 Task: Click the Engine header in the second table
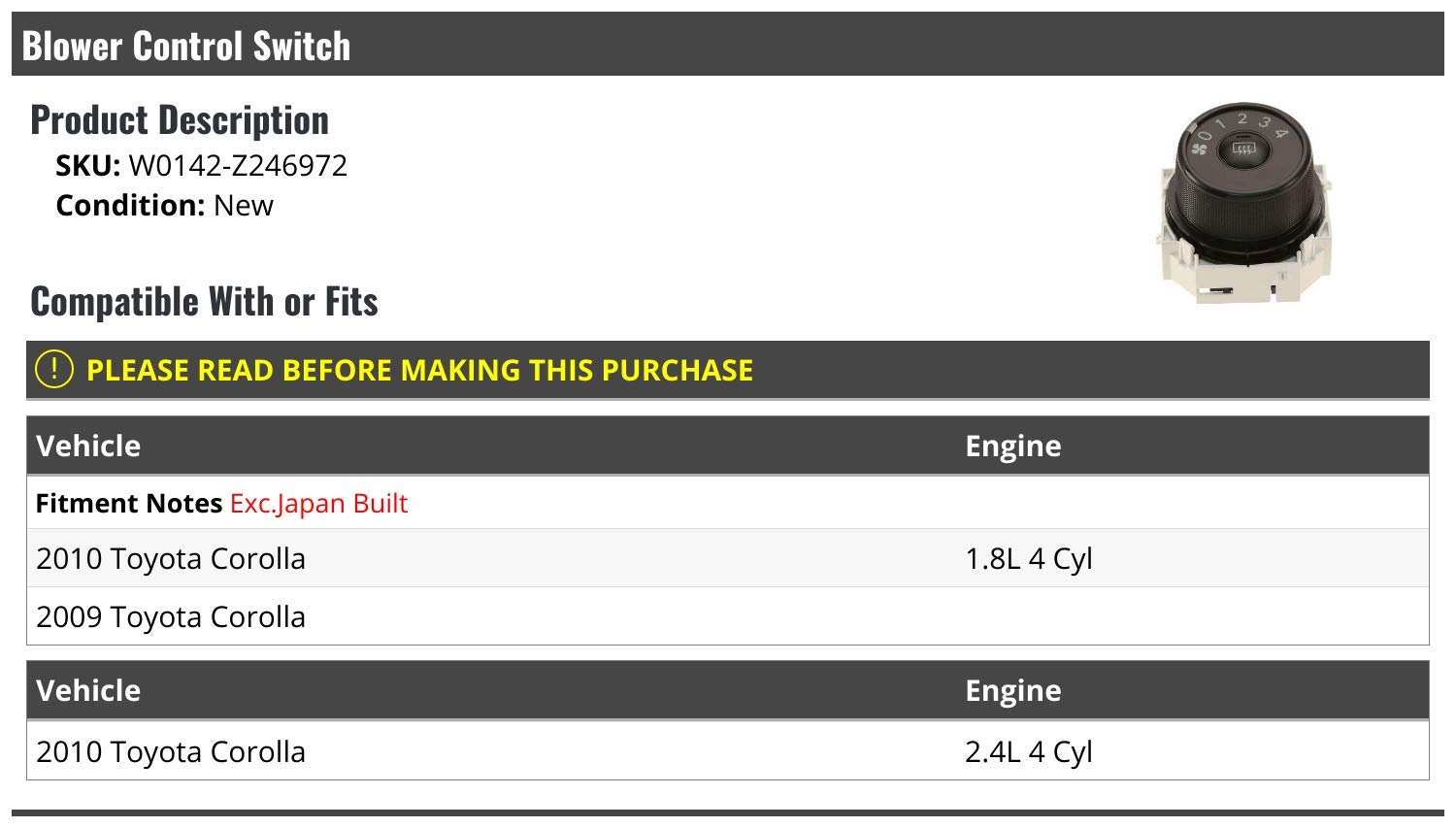click(x=1012, y=690)
